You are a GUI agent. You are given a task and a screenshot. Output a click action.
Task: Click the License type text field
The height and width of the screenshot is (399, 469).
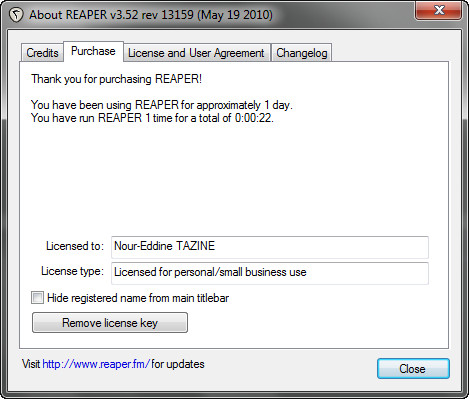(270, 273)
